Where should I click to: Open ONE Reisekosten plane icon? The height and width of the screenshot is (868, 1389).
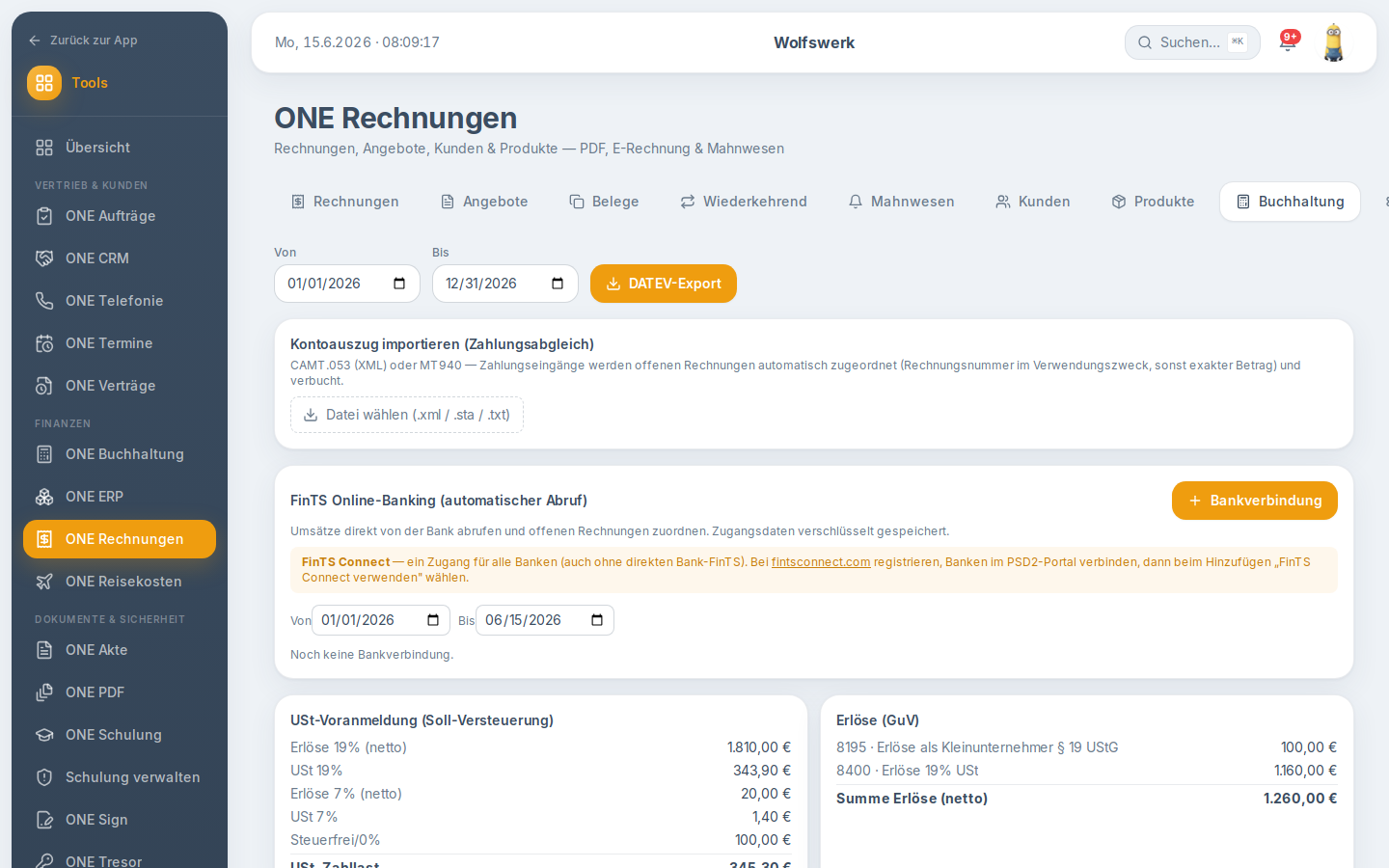click(x=44, y=582)
